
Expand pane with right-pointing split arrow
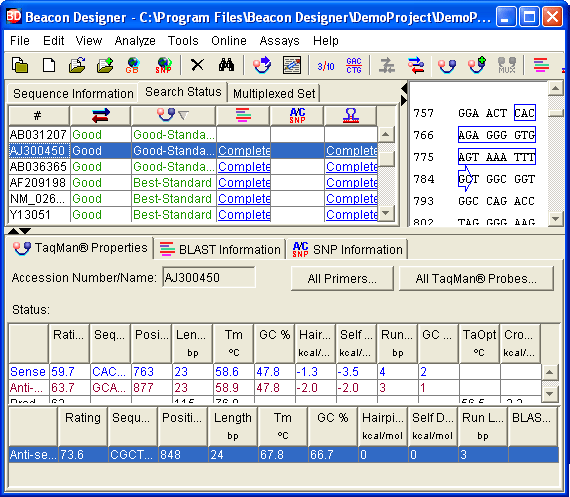click(x=404, y=100)
